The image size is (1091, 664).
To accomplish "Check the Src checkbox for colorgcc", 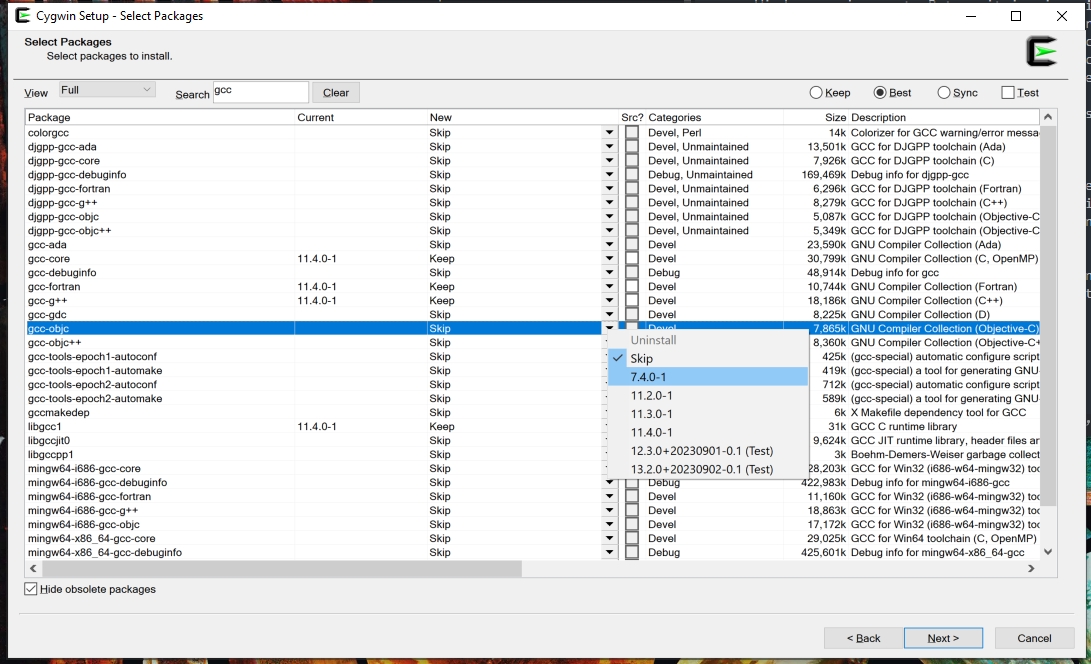I will (632, 132).
